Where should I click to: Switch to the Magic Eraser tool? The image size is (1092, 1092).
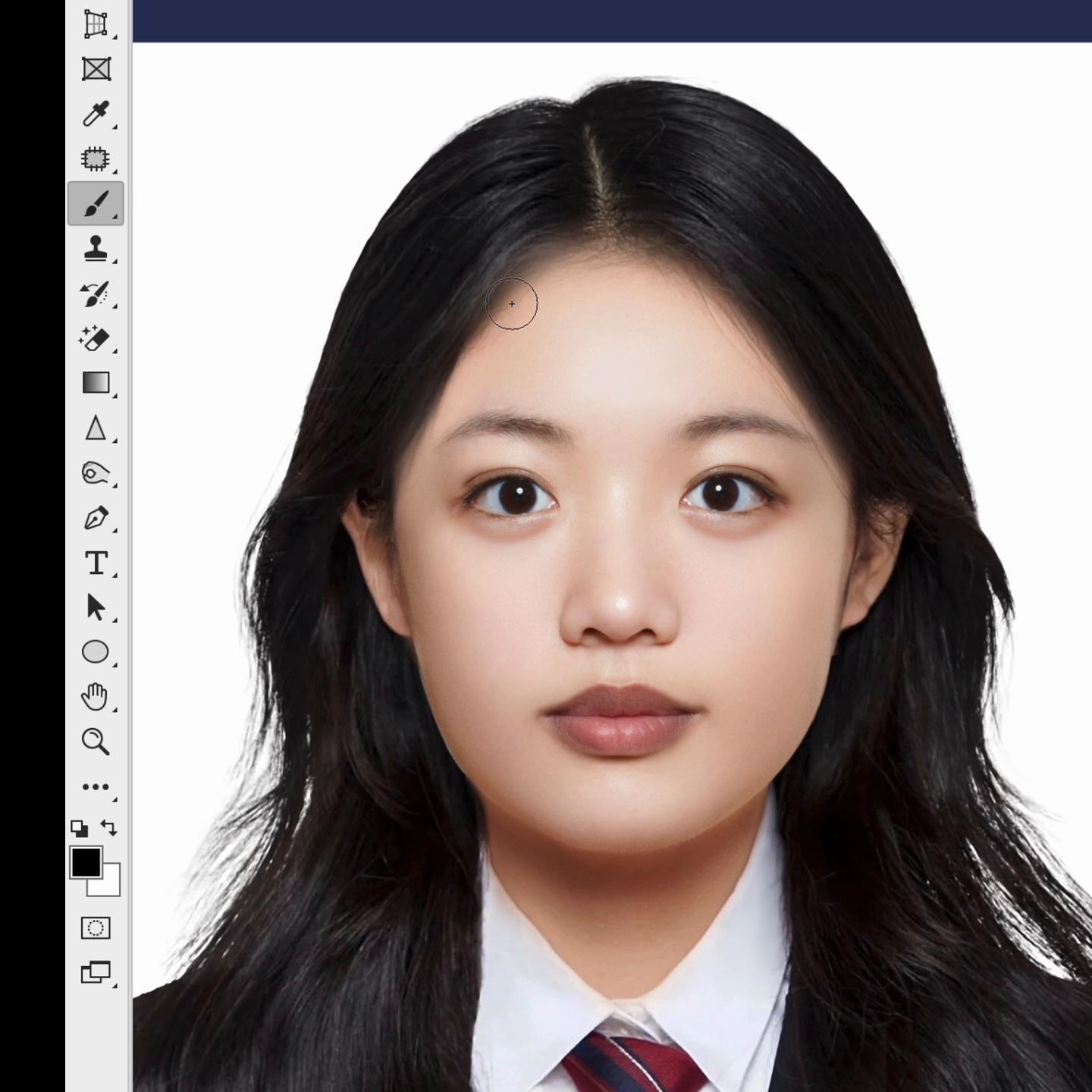96,338
